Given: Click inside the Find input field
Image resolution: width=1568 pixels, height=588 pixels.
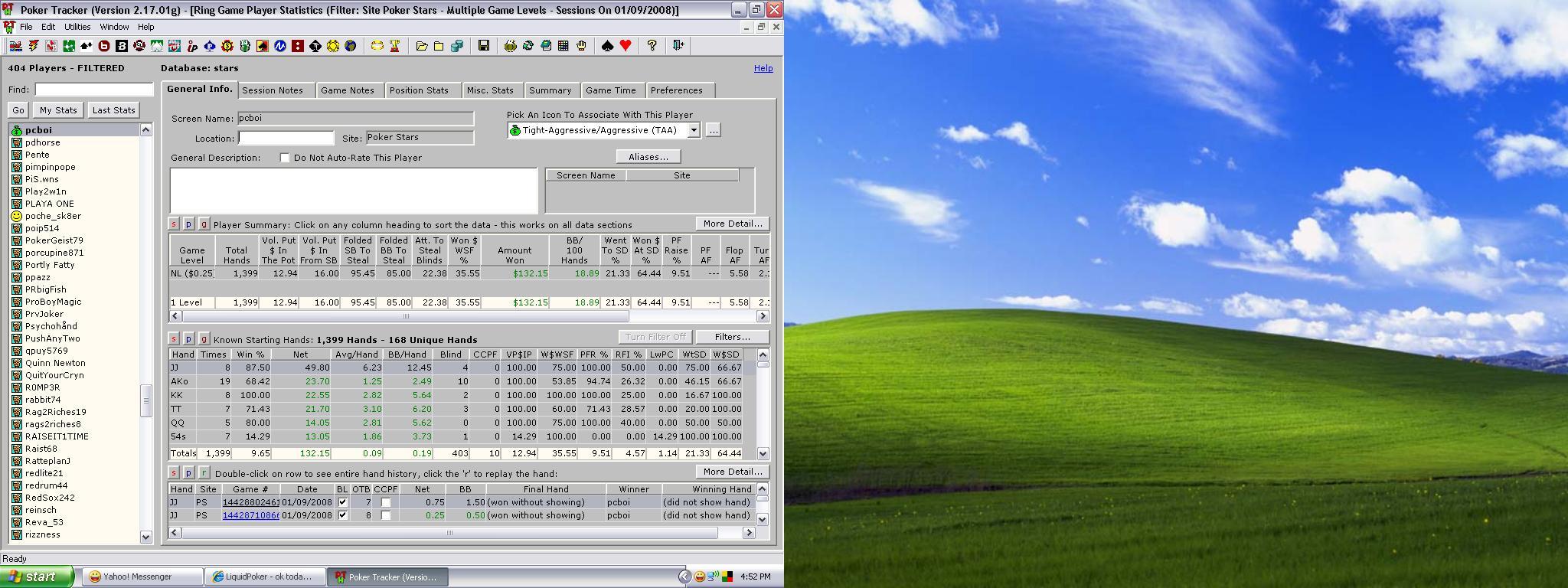Looking at the screenshot, I should coord(93,90).
